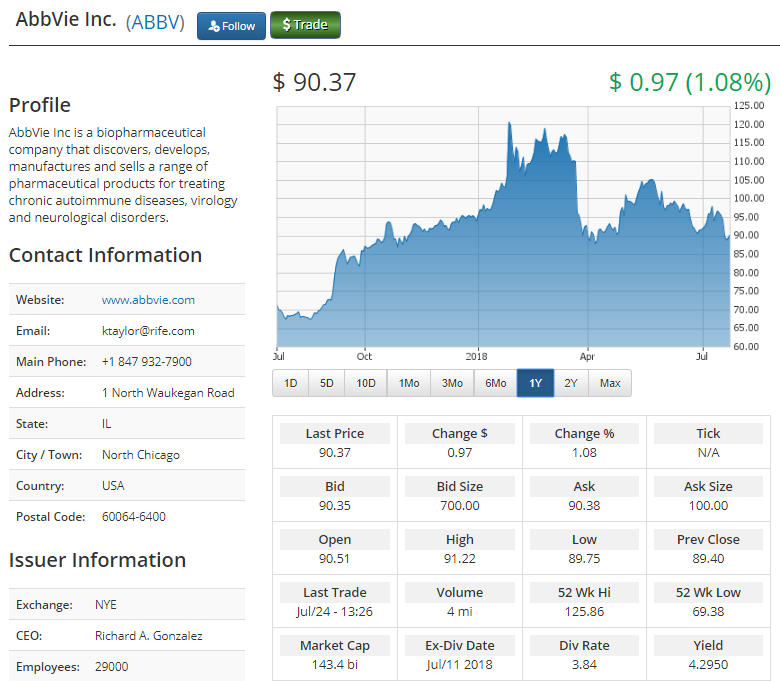Select the 1Y chart range
Screen dimensions: 780x681
coord(535,383)
